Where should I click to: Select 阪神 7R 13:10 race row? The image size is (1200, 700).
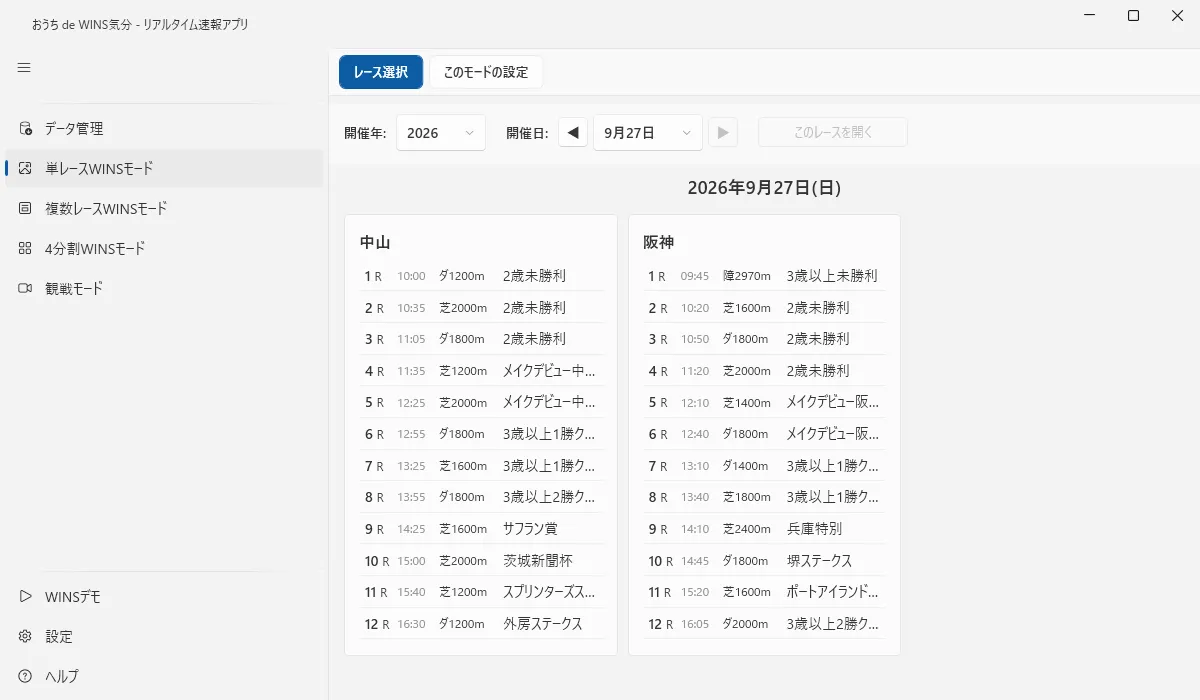pos(764,466)
